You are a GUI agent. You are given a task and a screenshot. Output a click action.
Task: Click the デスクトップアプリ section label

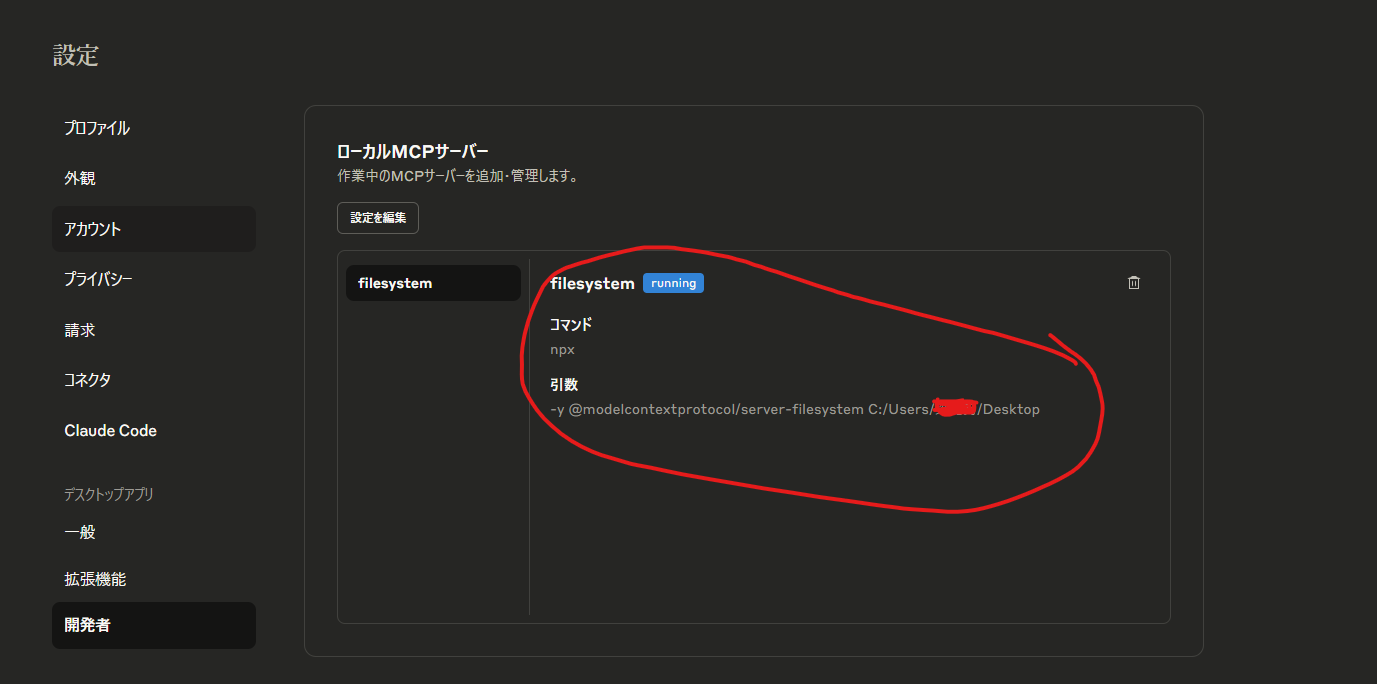(x=109, y=494)
